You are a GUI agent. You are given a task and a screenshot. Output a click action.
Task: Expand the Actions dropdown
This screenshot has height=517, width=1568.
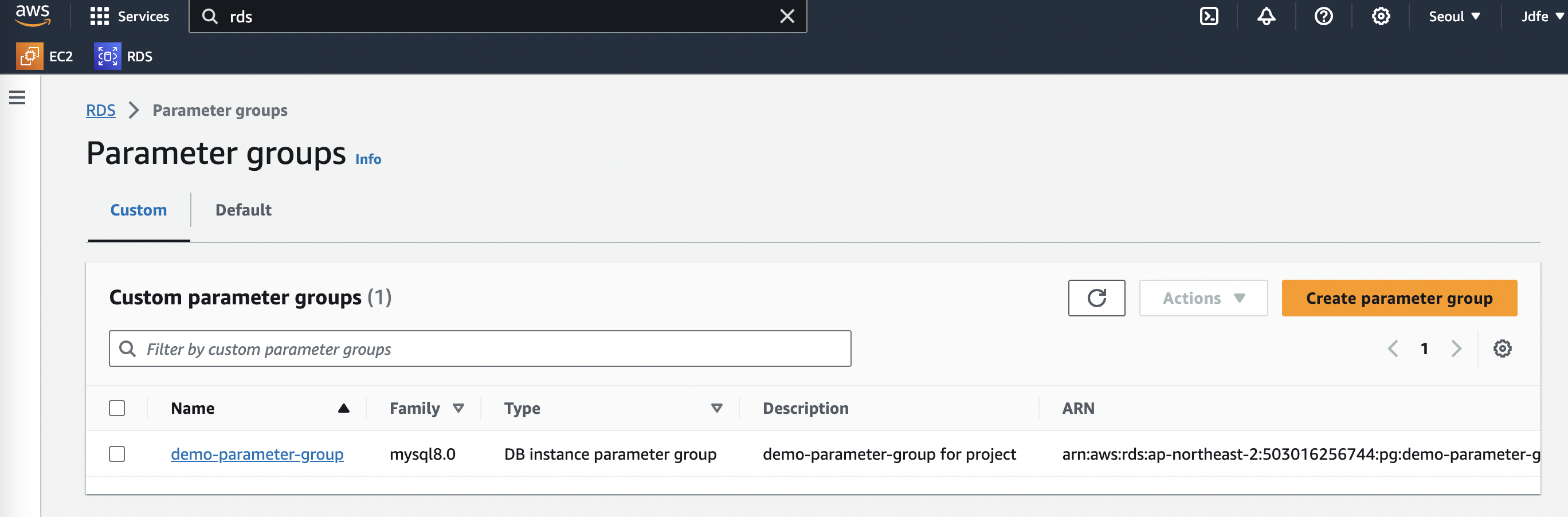click(x=1203, y=298)
